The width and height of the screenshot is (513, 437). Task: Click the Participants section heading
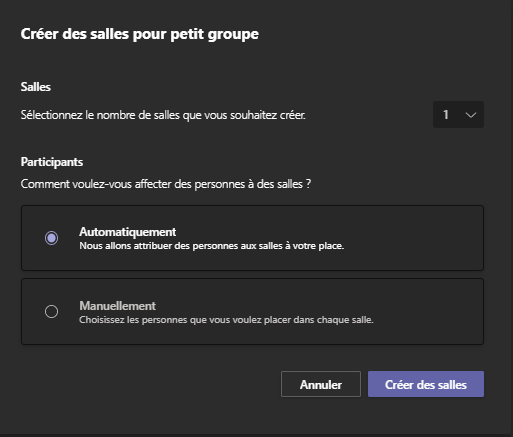[52, 162]
